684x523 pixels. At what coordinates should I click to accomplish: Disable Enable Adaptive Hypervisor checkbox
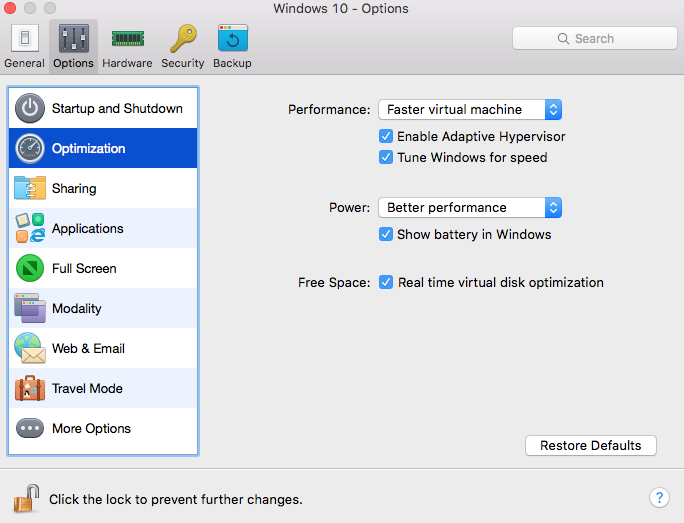point(386,136)
